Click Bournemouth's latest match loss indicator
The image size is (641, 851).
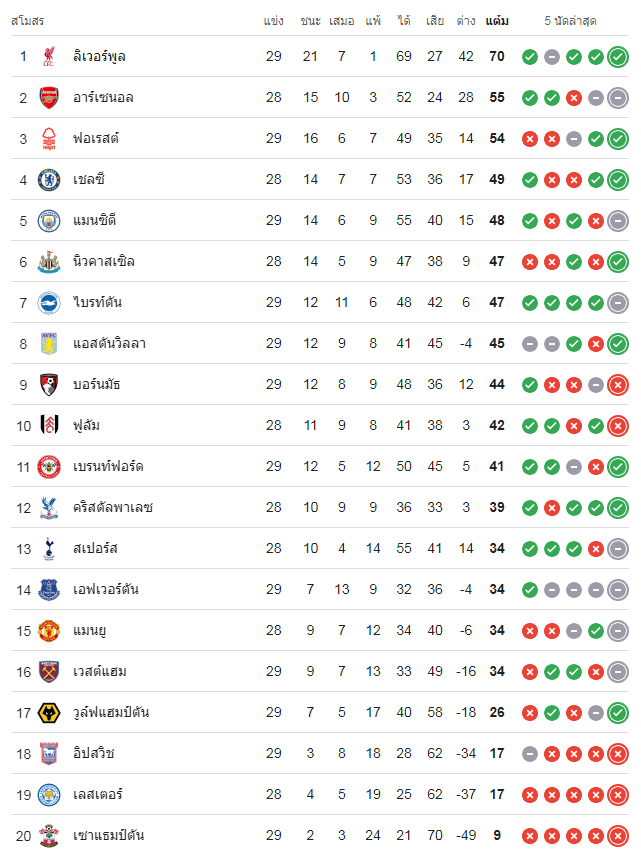point(618,385)
